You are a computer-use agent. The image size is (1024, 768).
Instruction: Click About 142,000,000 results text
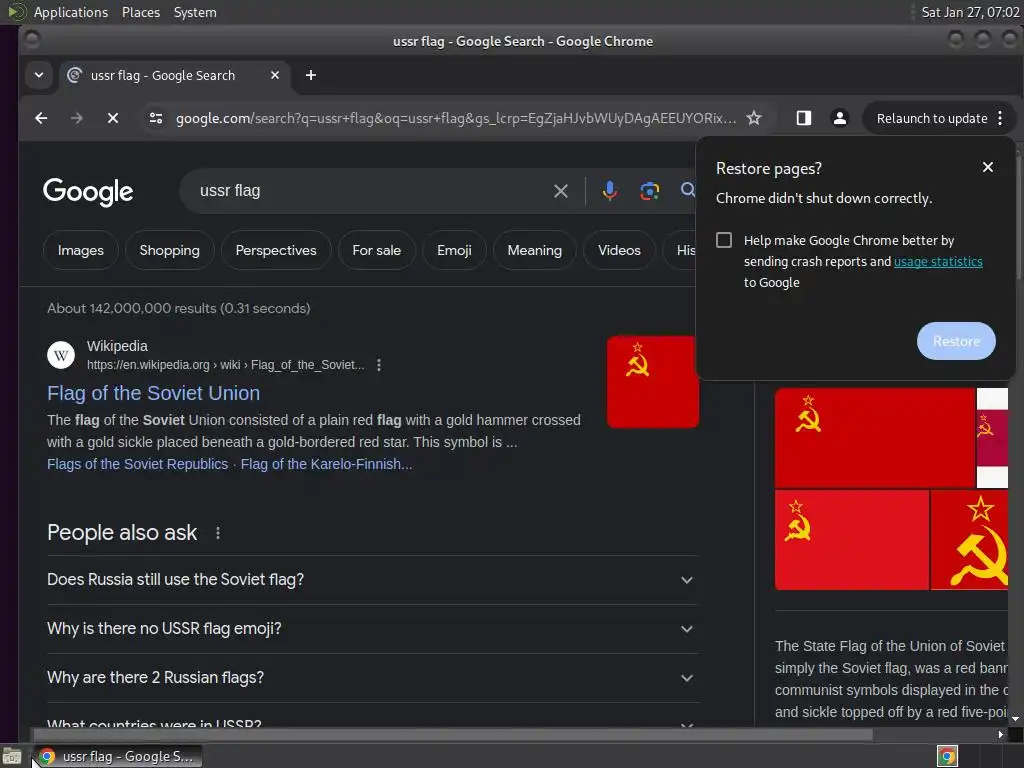[x=178, y=308]
